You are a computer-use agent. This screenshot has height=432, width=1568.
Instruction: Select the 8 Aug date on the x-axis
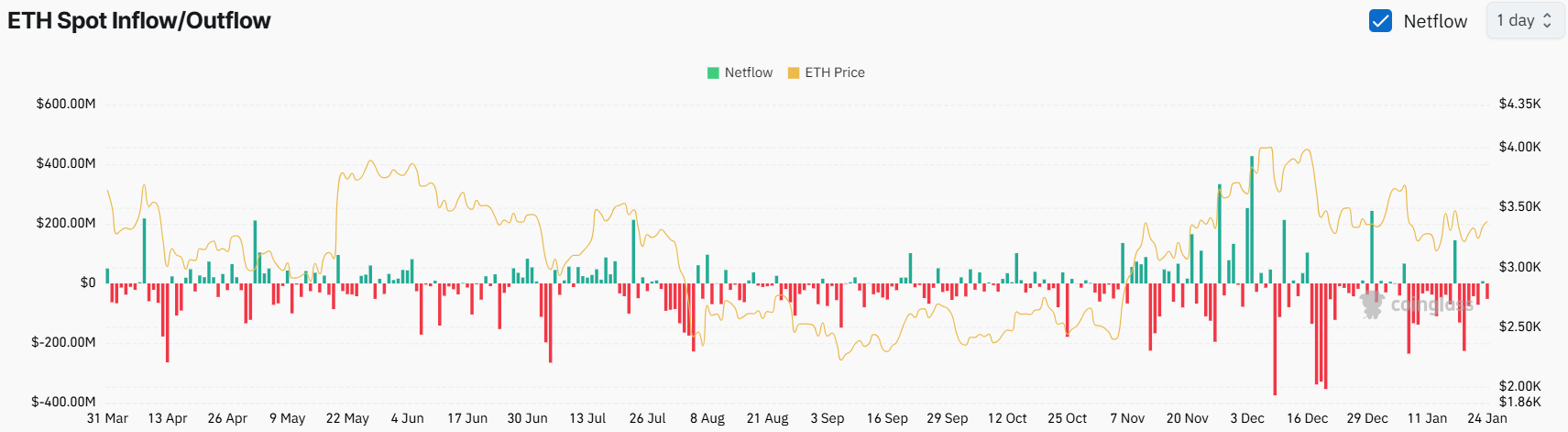click(x=707, y=418)
